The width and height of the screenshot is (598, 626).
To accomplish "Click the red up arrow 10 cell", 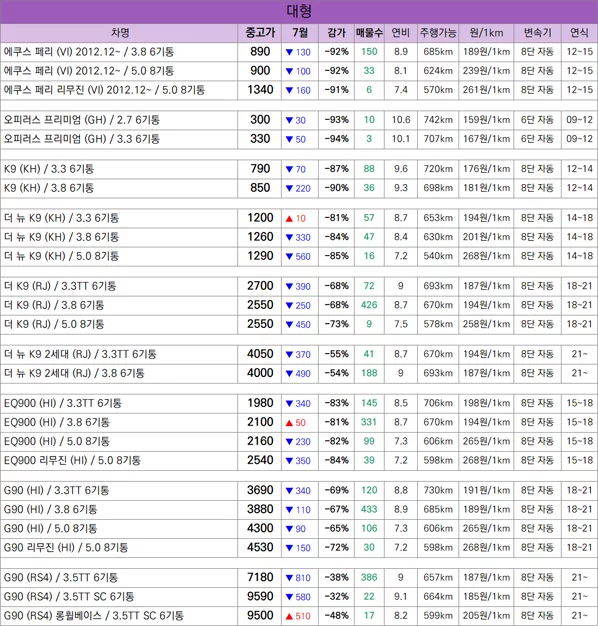I will 300,218.
